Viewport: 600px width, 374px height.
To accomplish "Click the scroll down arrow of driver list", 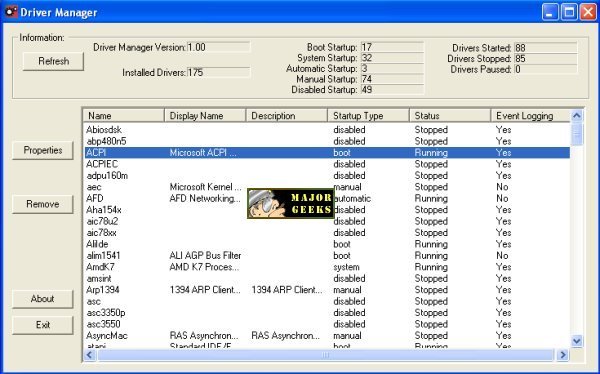I will pyautogui.click(x=577, y=340).
